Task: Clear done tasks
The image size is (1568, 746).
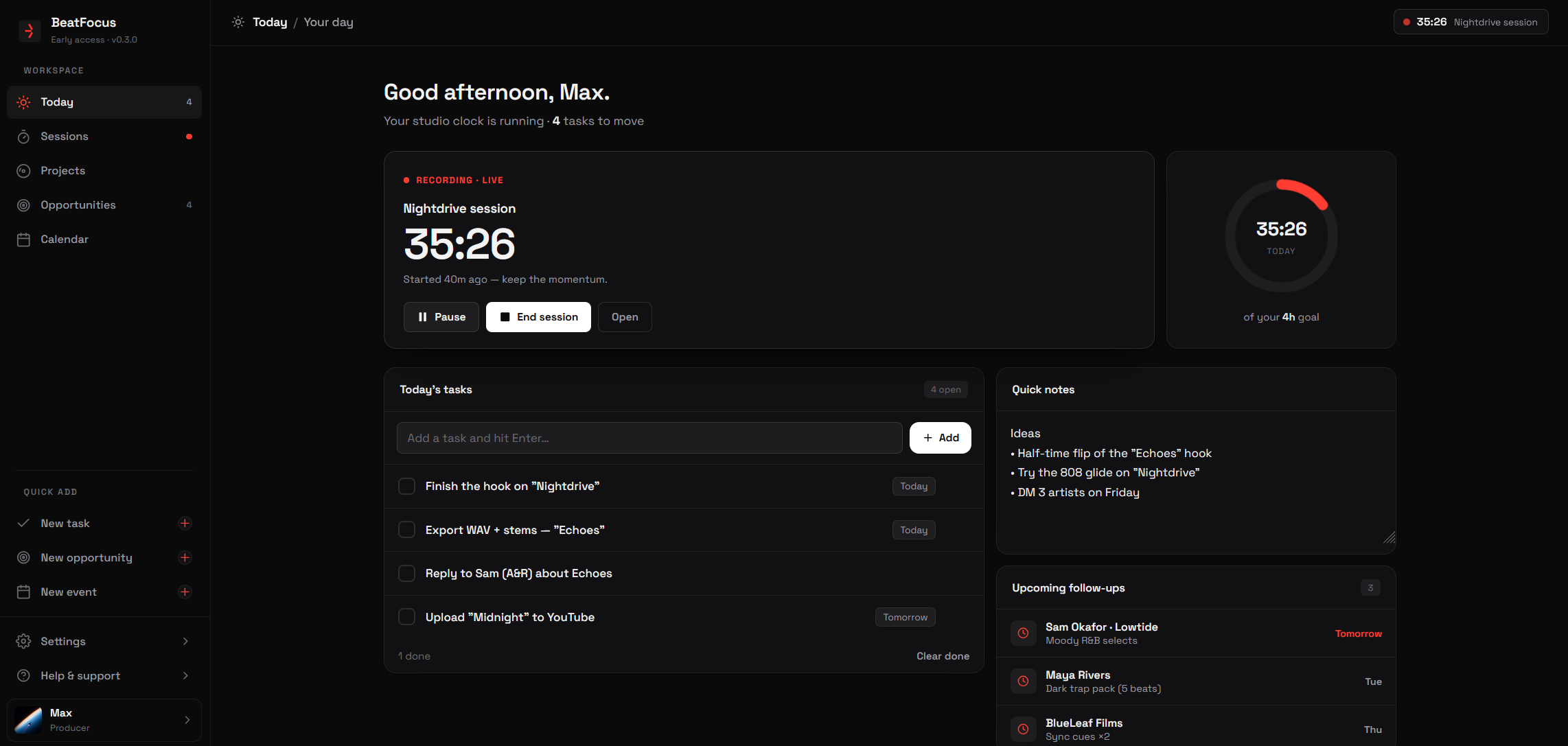Action: click(943, 656)
